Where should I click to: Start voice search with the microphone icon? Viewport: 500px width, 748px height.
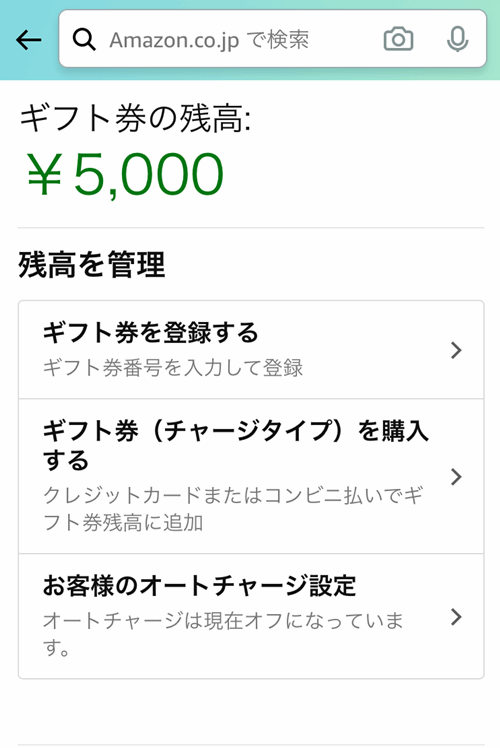point(457,39)
